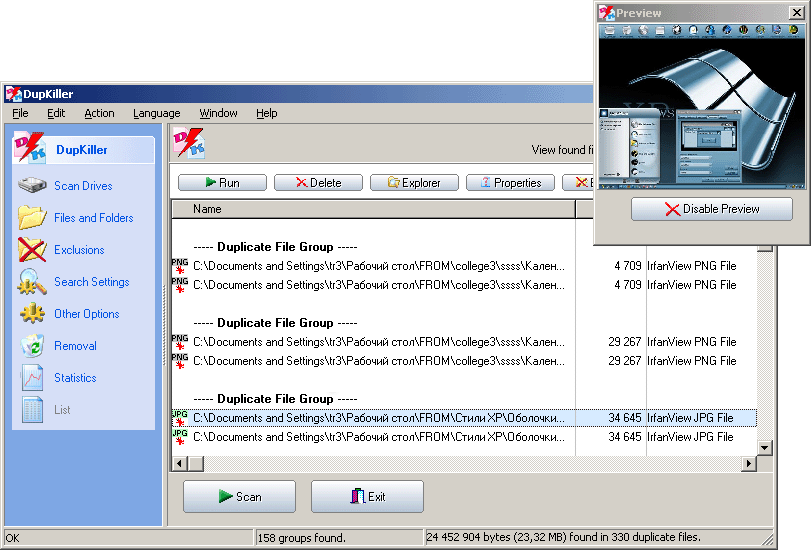
Task: Open the Language menu
Action: (157, 113)
